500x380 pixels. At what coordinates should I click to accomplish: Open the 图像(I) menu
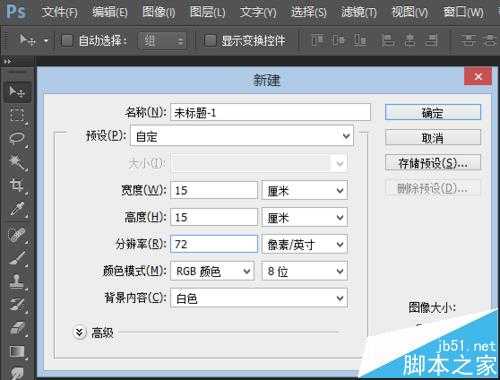158,12
